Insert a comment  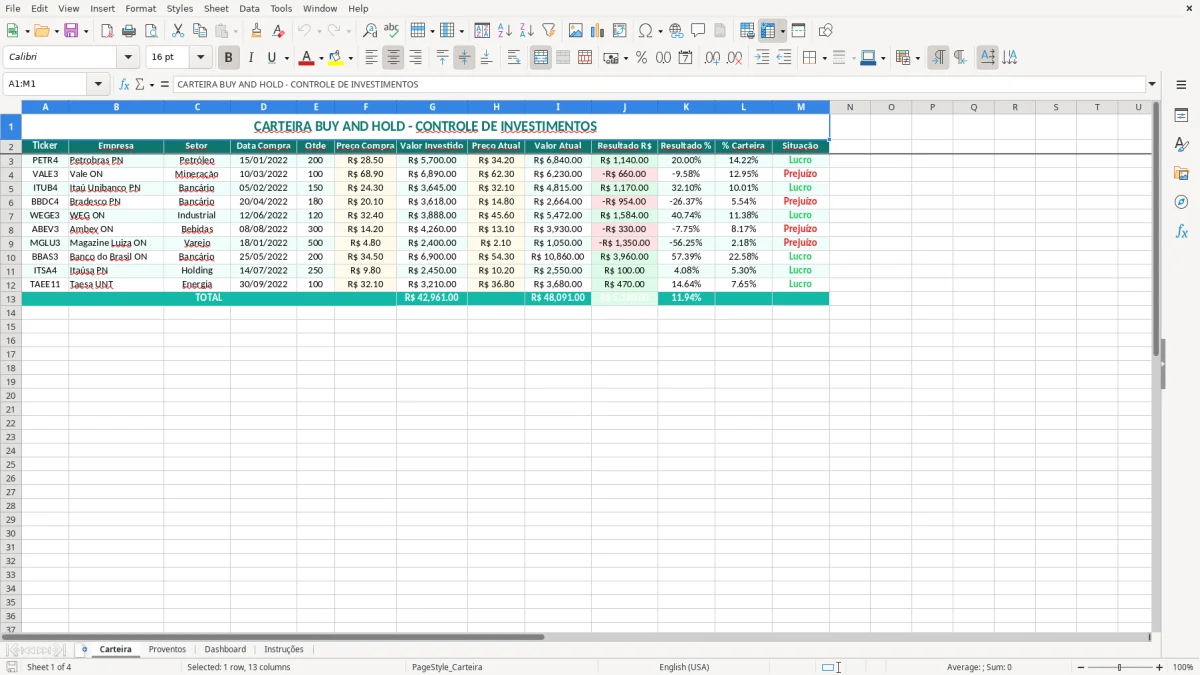698,31
